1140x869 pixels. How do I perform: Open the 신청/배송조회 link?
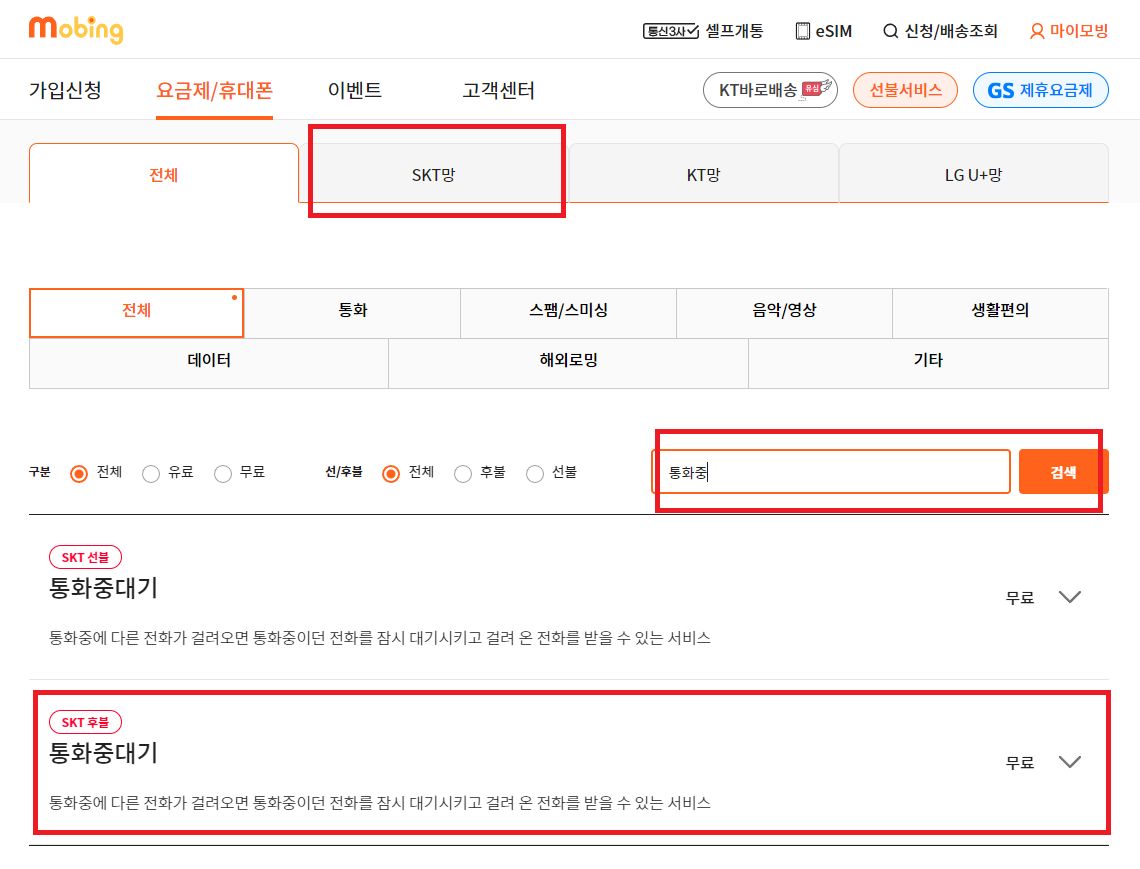950,31
